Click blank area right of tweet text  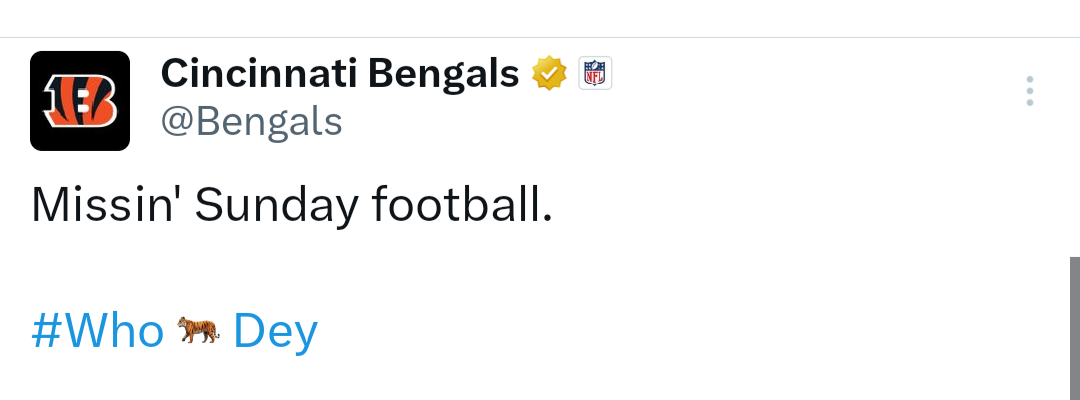pyautogui.click(x=792, y=204)
